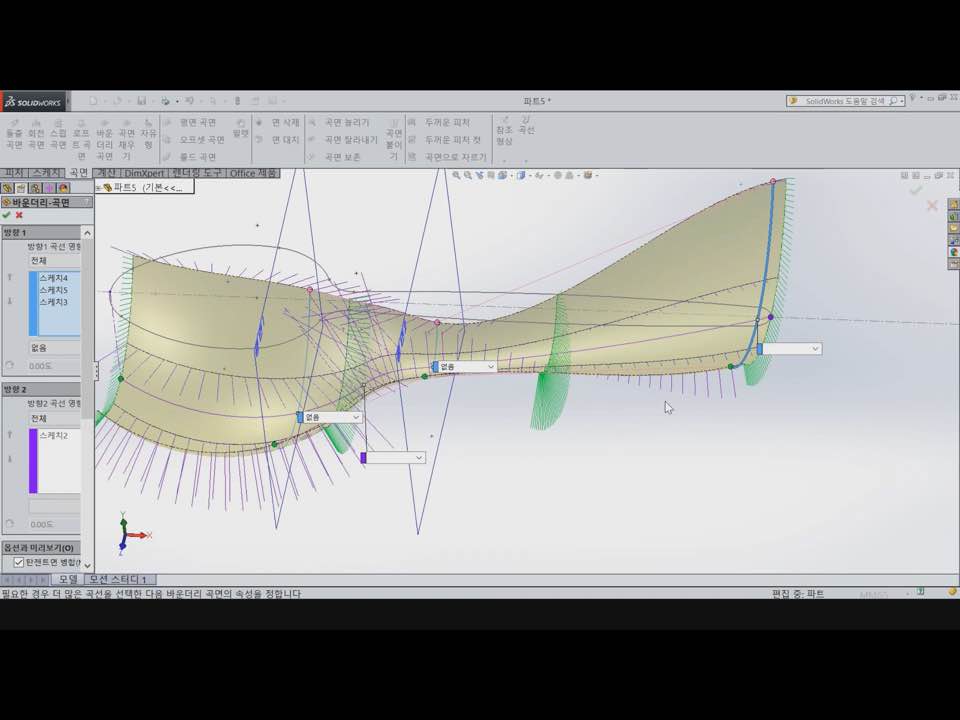Open the 방향1 전체 curve influence dropdown
960x720 pixels.
[x=54, y=260]
